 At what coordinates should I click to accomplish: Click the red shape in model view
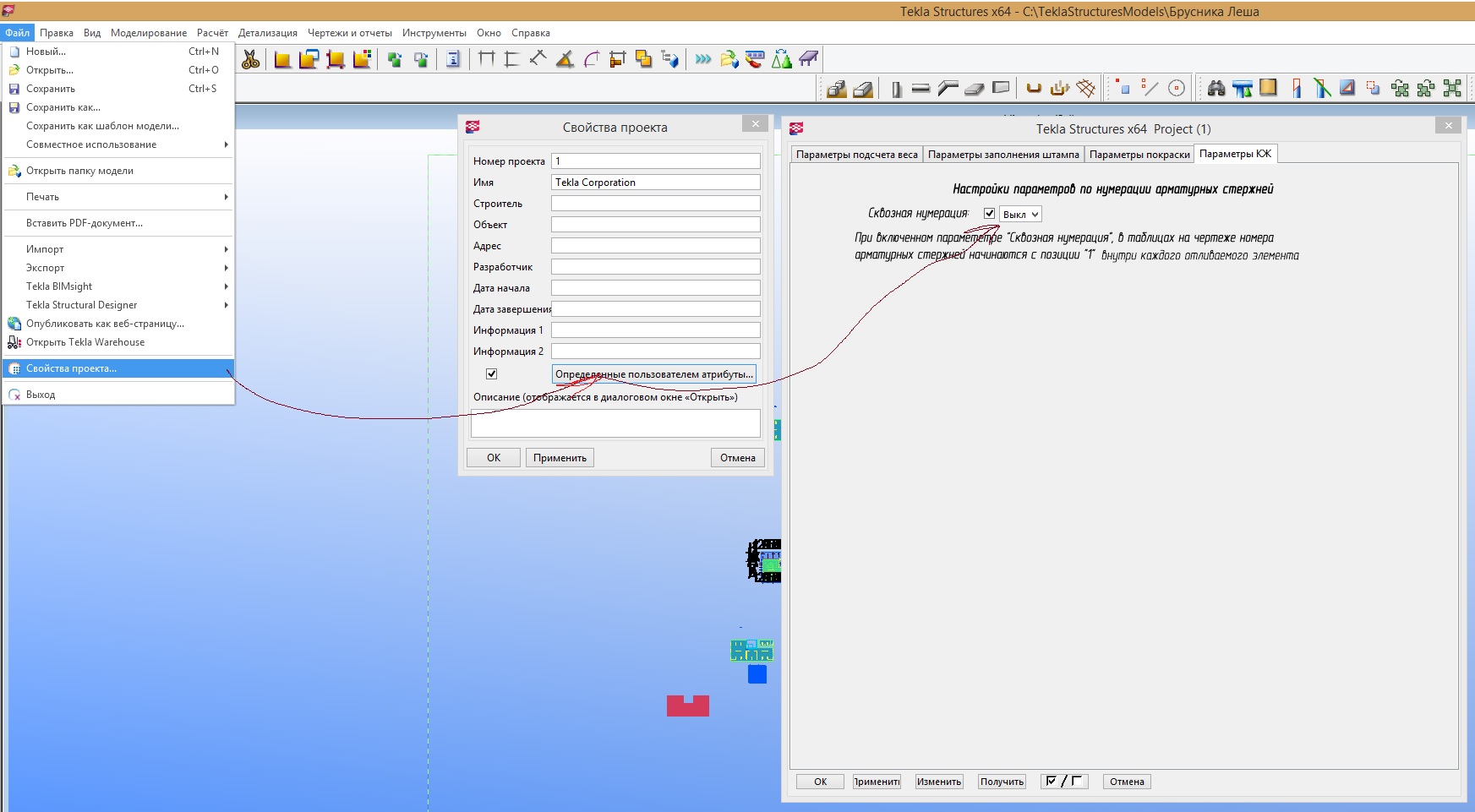(x=687, y=707)
